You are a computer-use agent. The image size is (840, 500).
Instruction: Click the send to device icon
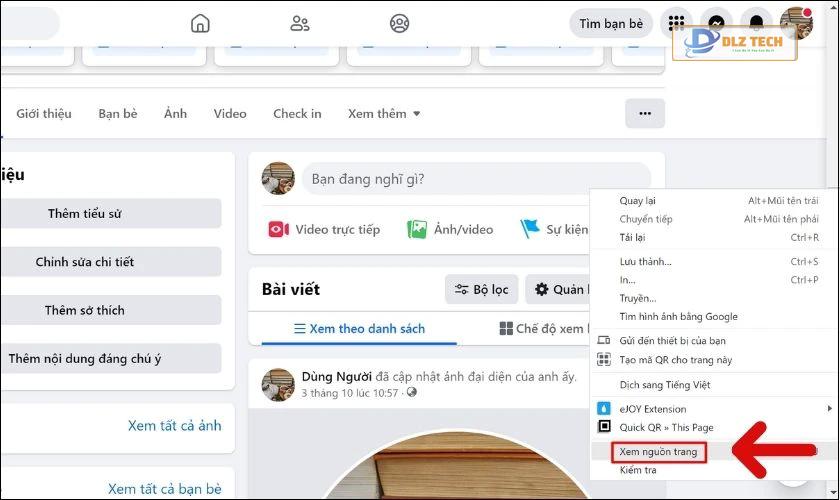point(604,340)
